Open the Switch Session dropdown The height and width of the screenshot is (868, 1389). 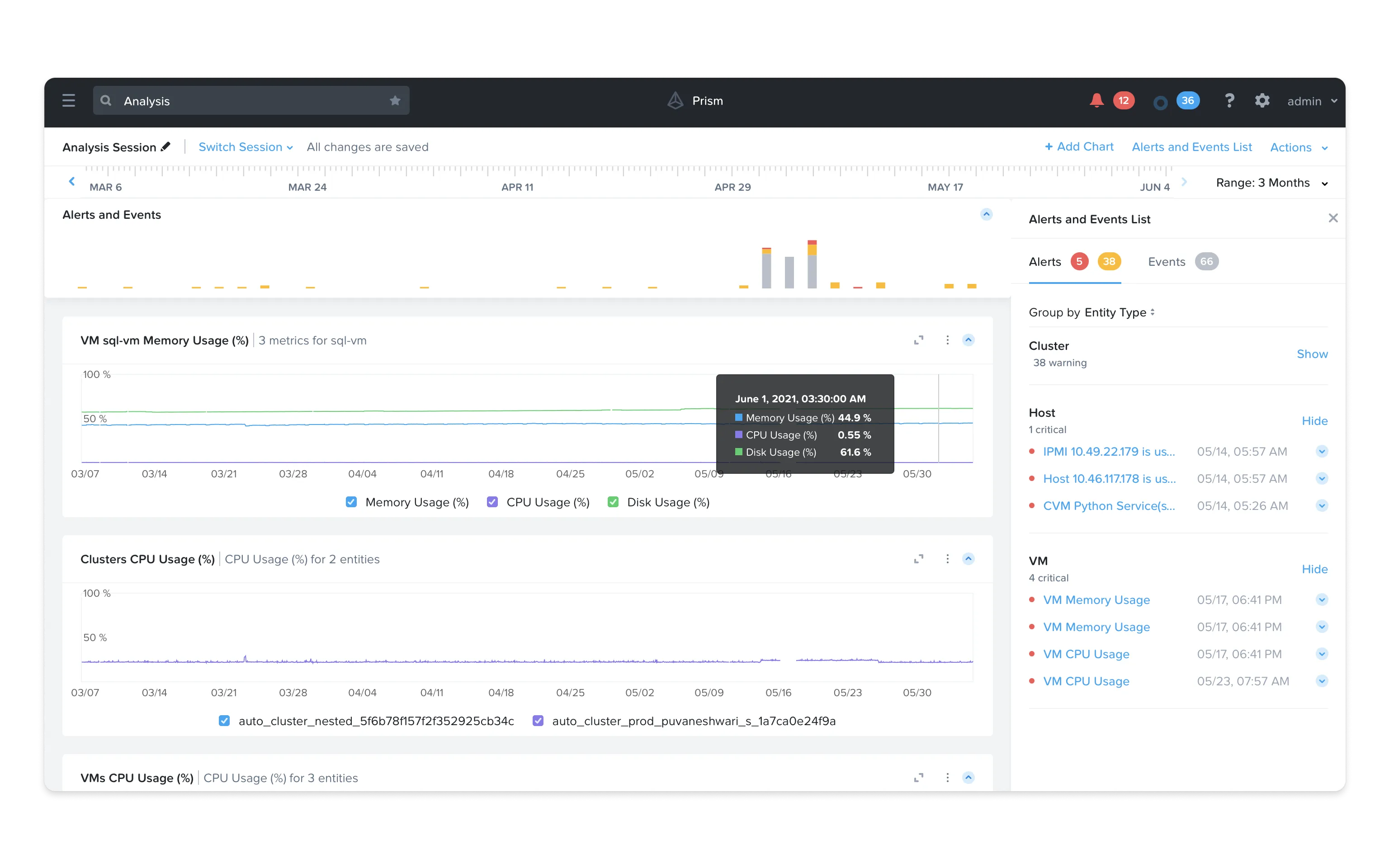click(x=246, y=147)
